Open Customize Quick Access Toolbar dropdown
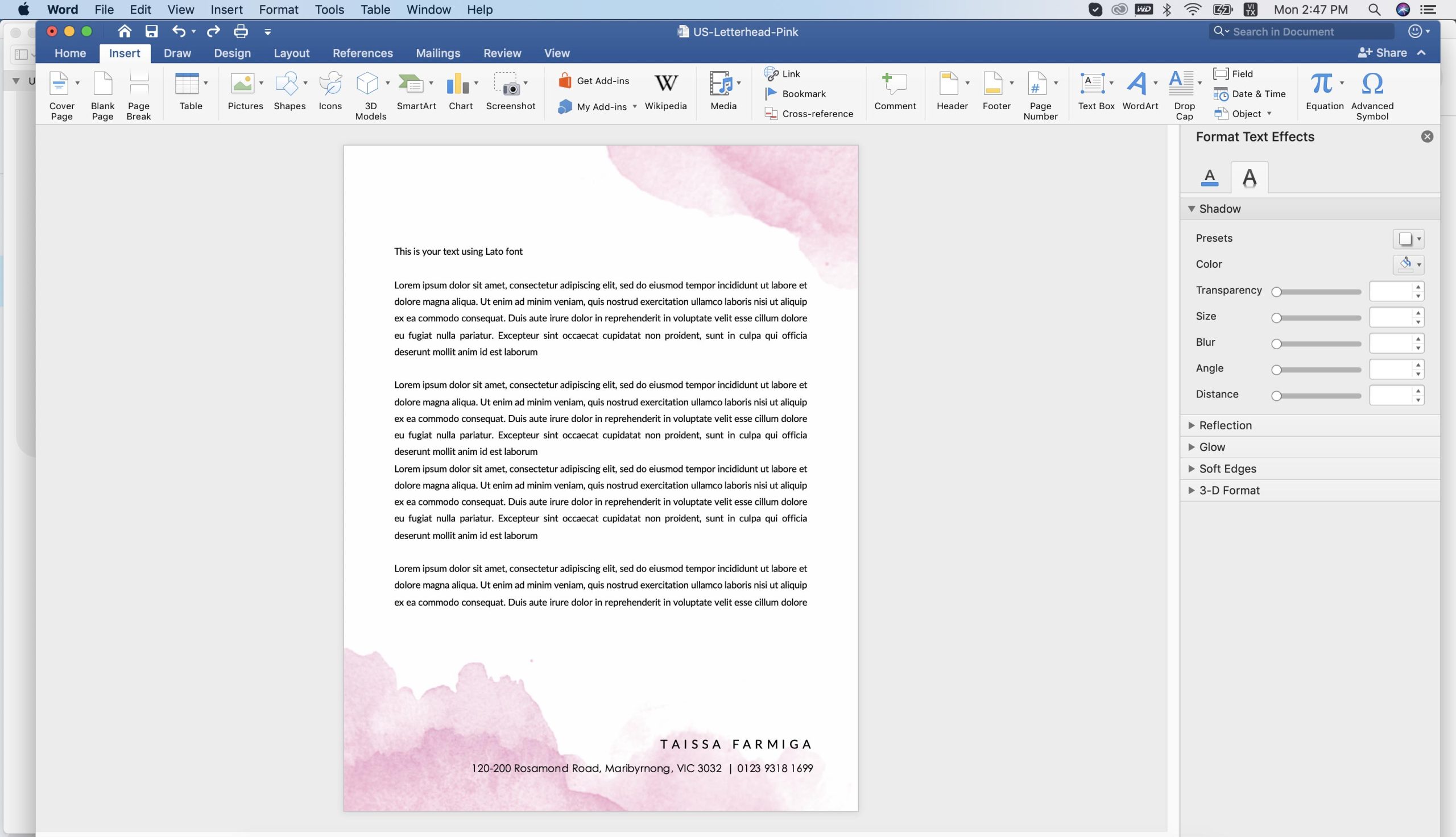1456x837 pixels. point(267,32)
